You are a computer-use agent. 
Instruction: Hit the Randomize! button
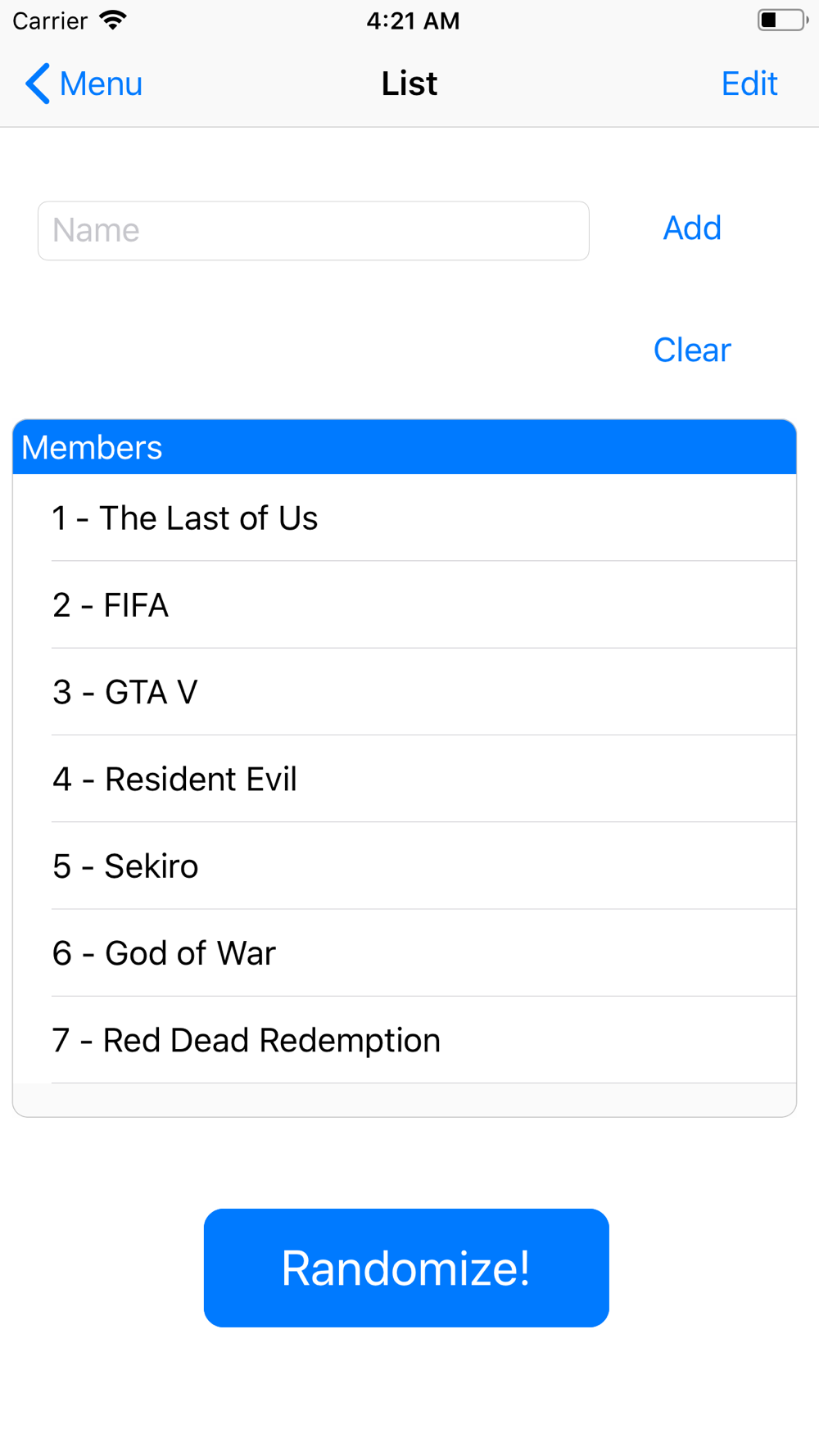(x=406, y=1268)
